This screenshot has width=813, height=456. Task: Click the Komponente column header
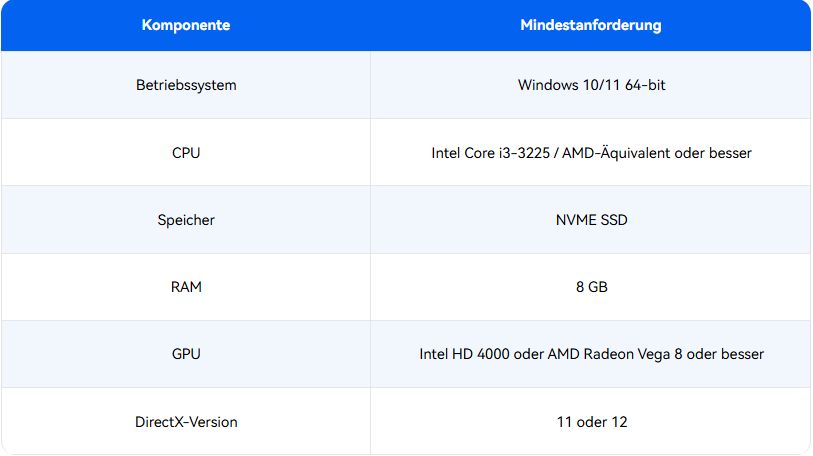click(186, 25)
